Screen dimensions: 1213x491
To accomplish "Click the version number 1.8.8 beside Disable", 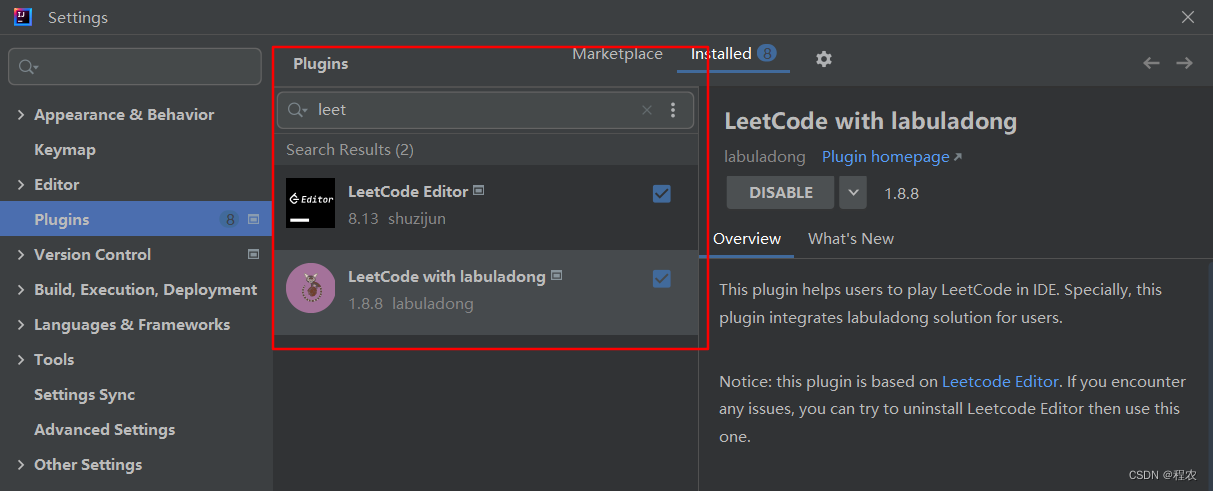I will pyautogui.click(x=901, y=193).
